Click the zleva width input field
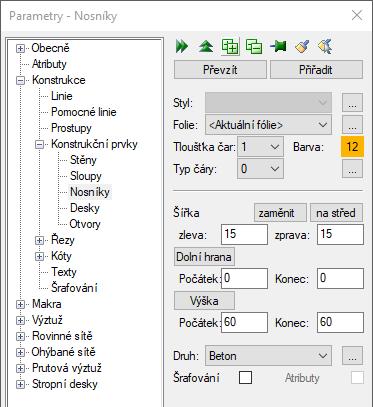Viewport: 373px width, 407px height. tap(244, 234)
